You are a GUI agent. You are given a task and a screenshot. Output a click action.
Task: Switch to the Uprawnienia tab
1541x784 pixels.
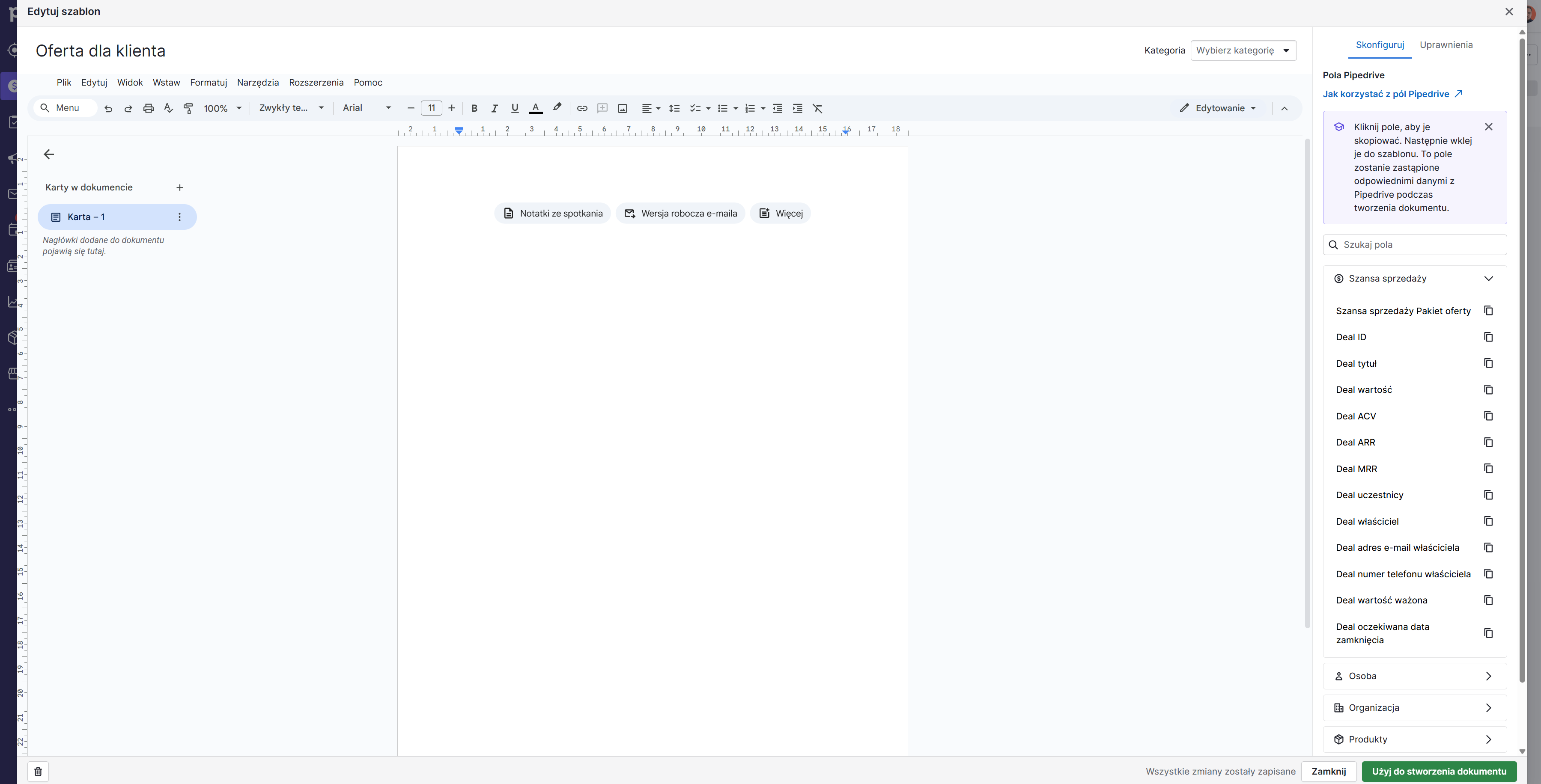point(1446,44)
